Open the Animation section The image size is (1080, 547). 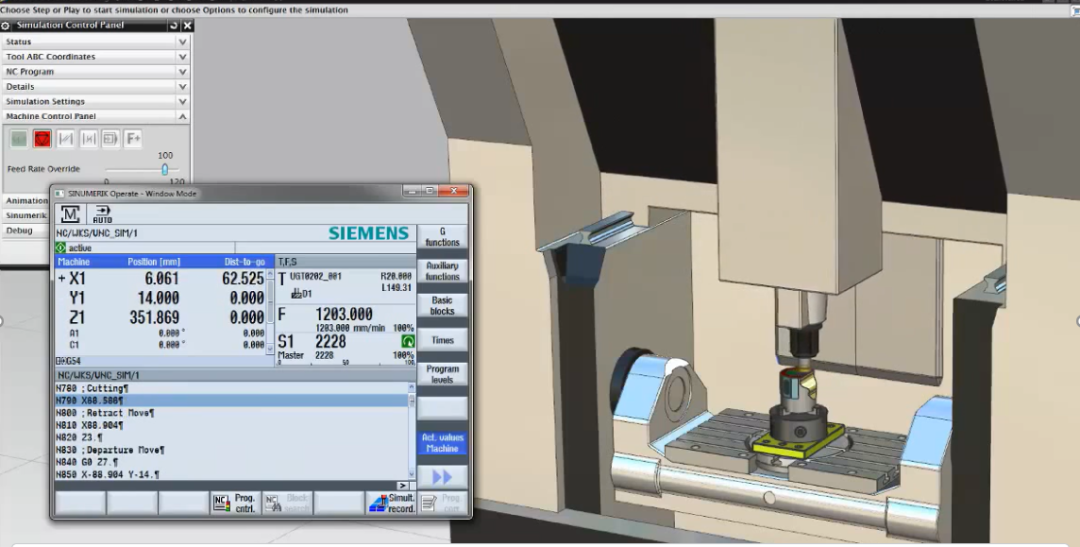(25, 200)
